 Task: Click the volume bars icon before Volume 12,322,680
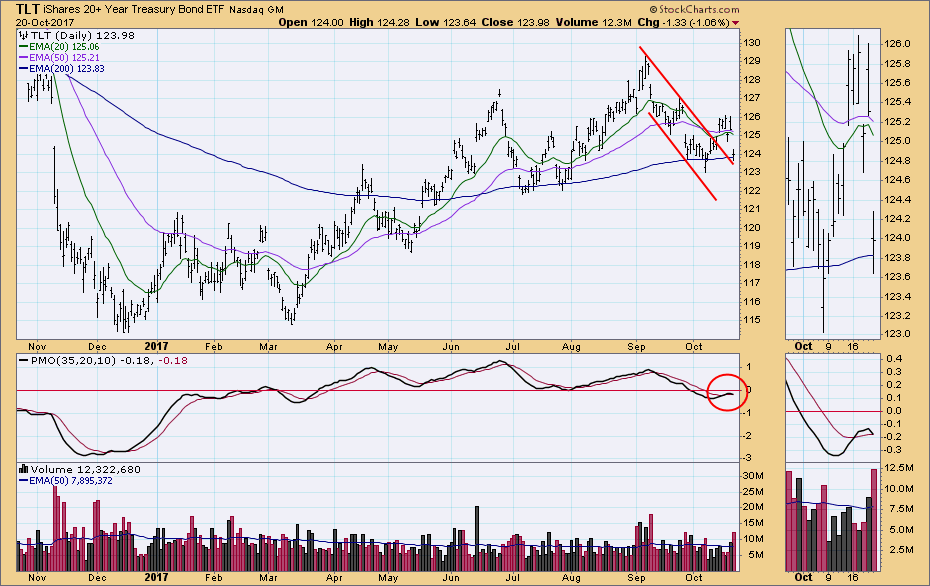pyautogui.click(x=24, y=469)
